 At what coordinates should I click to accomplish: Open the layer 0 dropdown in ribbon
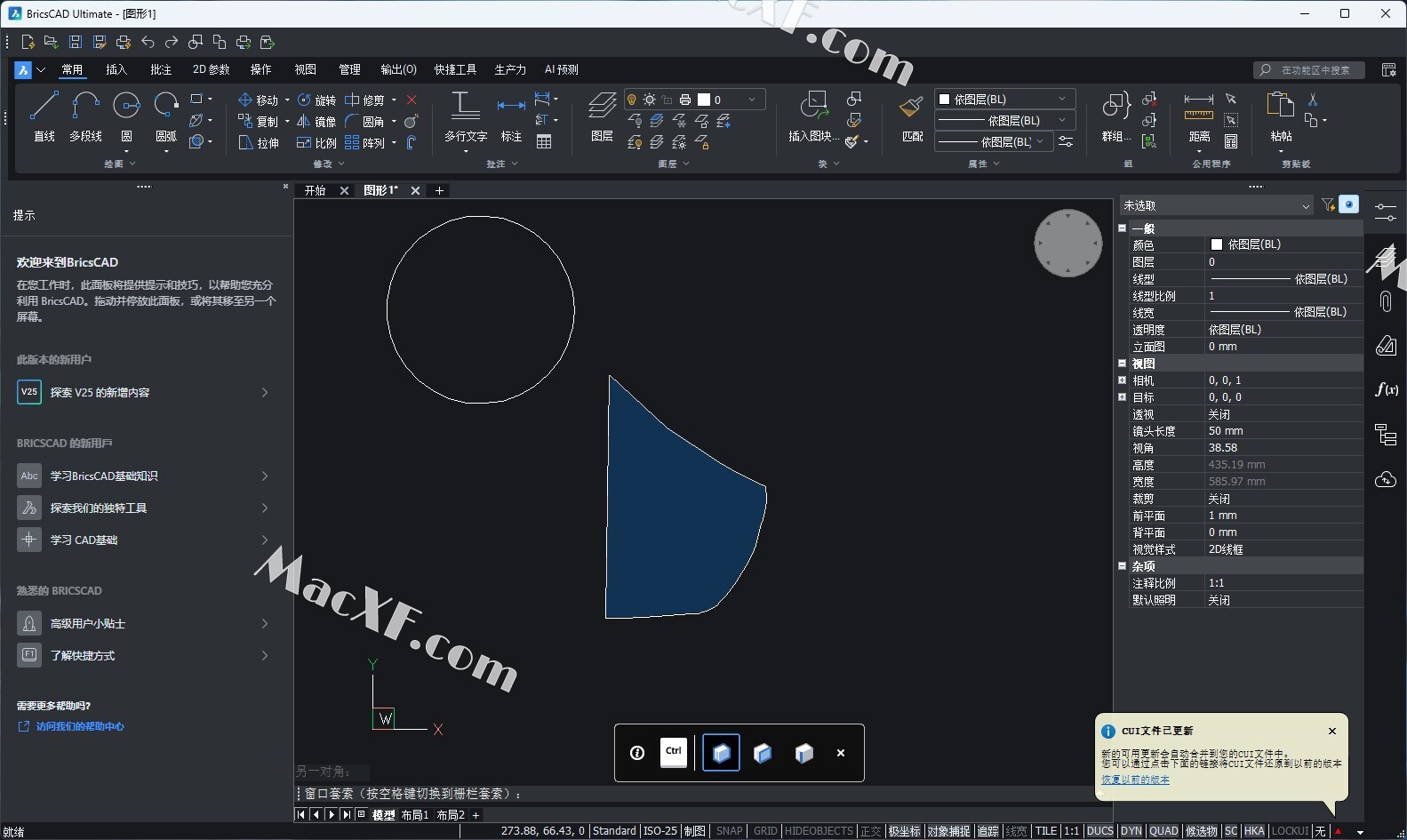click(693, 100)
